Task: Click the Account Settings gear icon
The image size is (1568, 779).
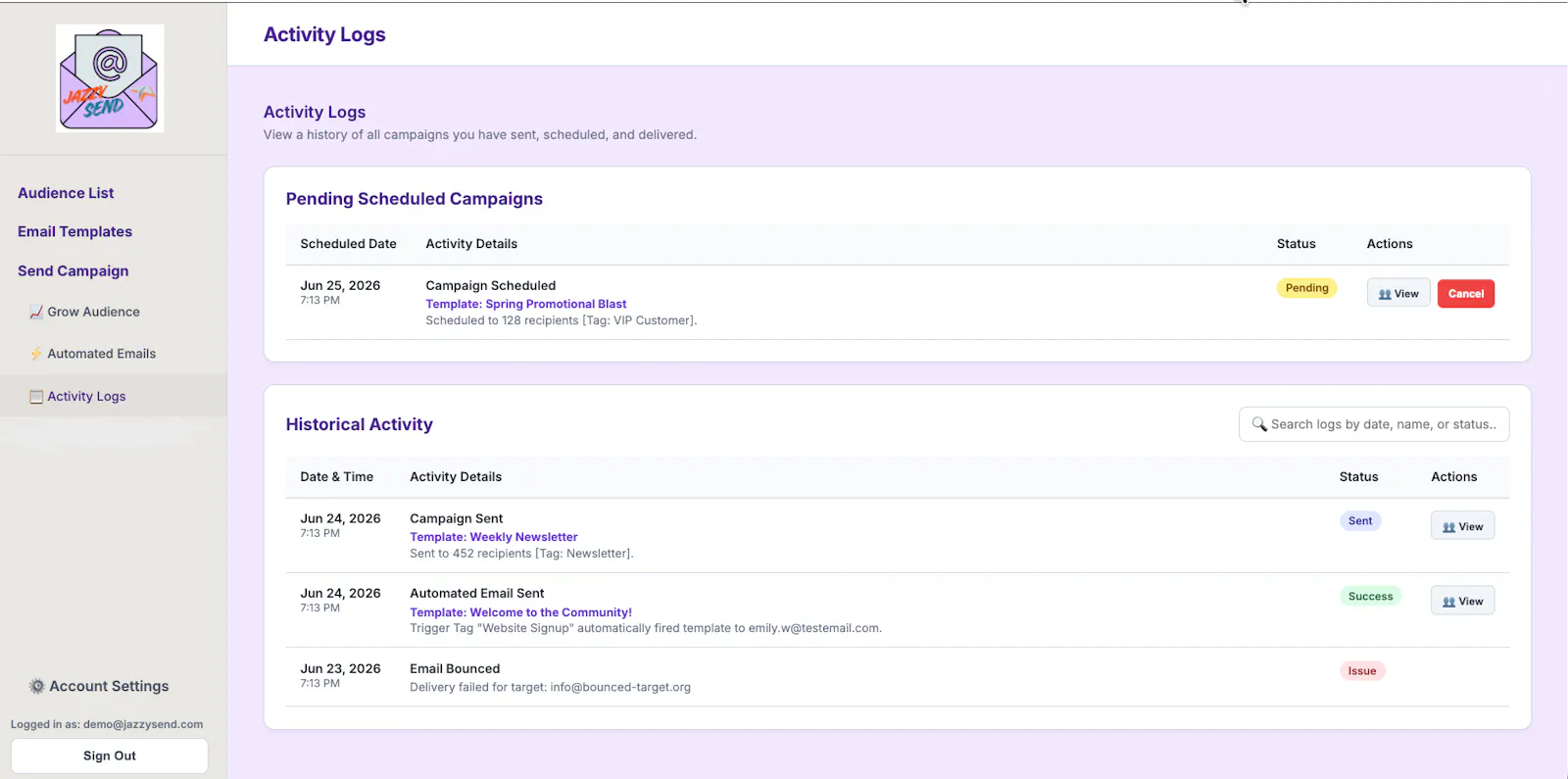Action: (x=37, y=686)
